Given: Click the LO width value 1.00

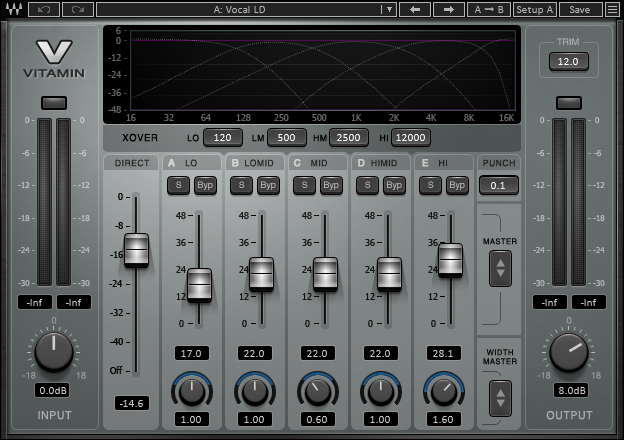Looking at the screenshot, I should tap(191, 419).
